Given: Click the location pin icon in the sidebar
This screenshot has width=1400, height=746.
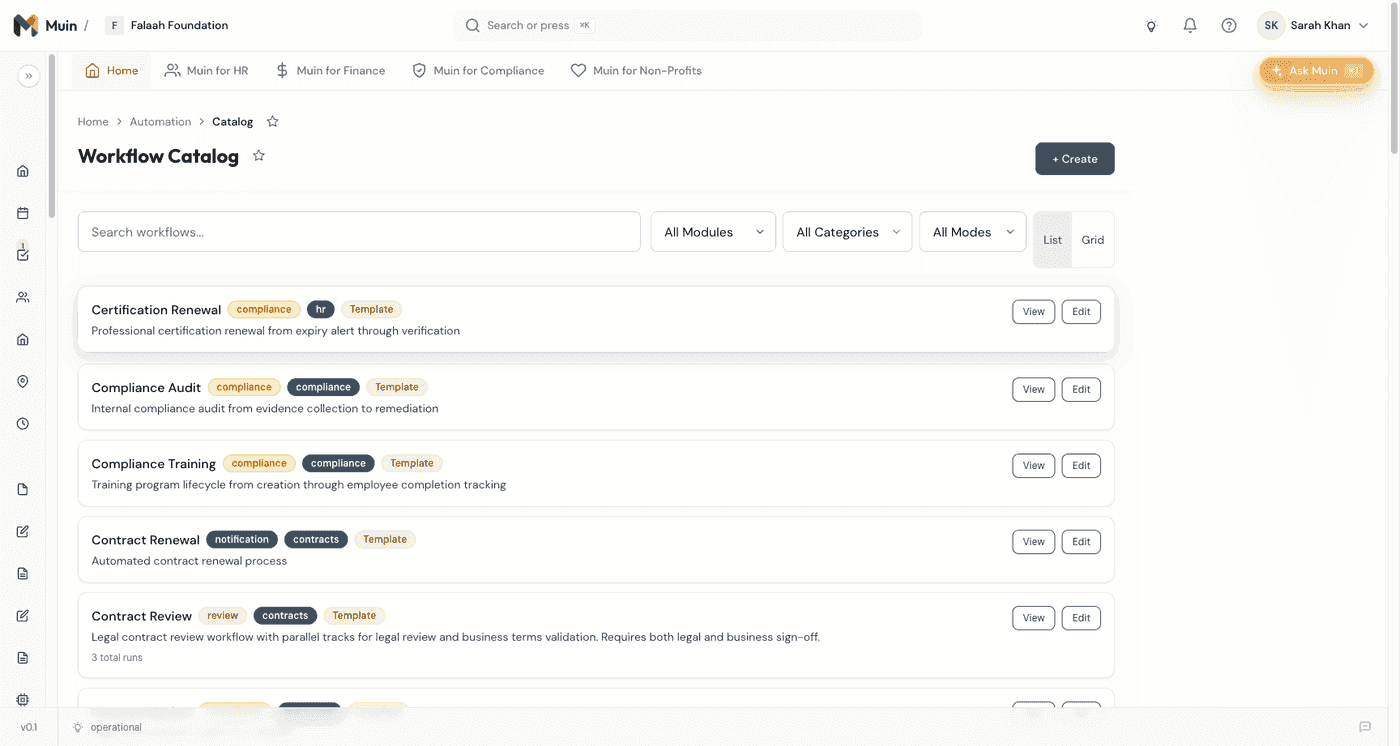Looking at the screenshot, I should pyautogui.click(x=22, y=381).
